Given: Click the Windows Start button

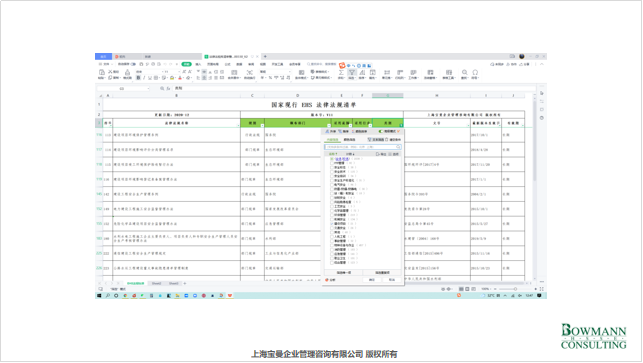Looking at the screenshot, I should (99, 295).
